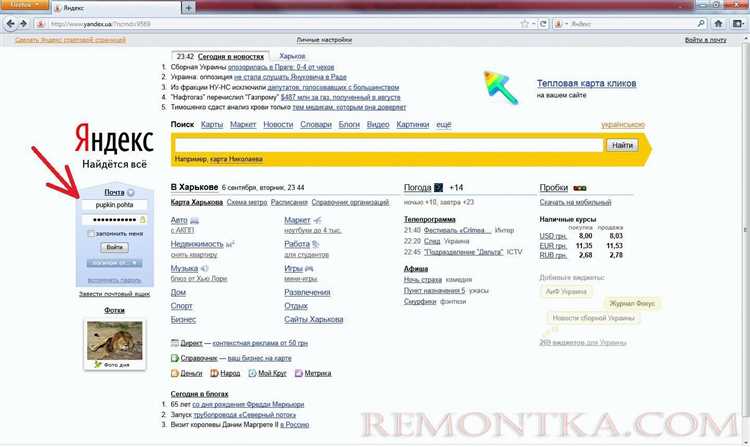
Task: Click the Яндекс logo
Action: click(114, 137)
